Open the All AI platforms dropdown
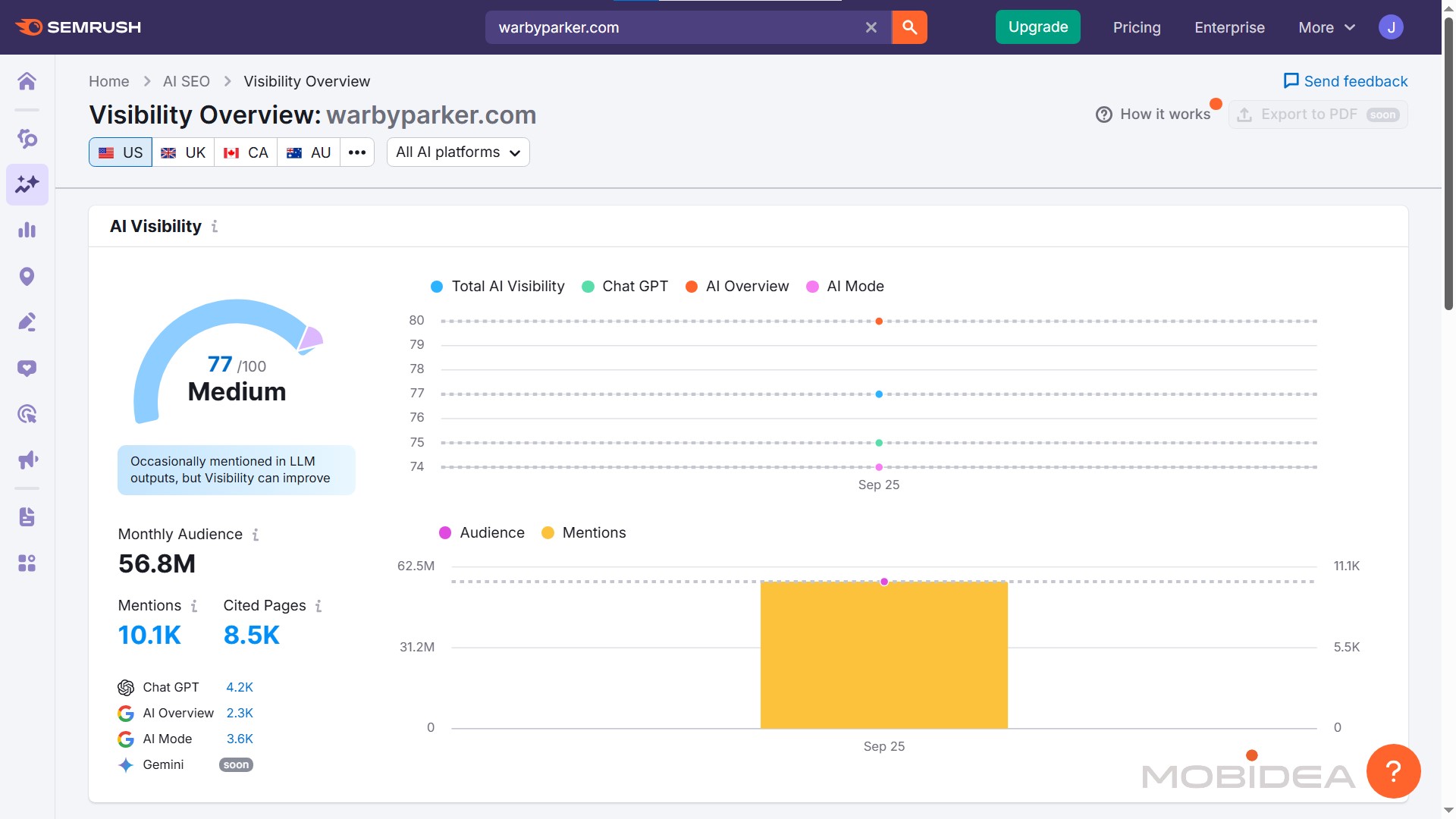The image size is (1456, 819). tap(457, 152)
